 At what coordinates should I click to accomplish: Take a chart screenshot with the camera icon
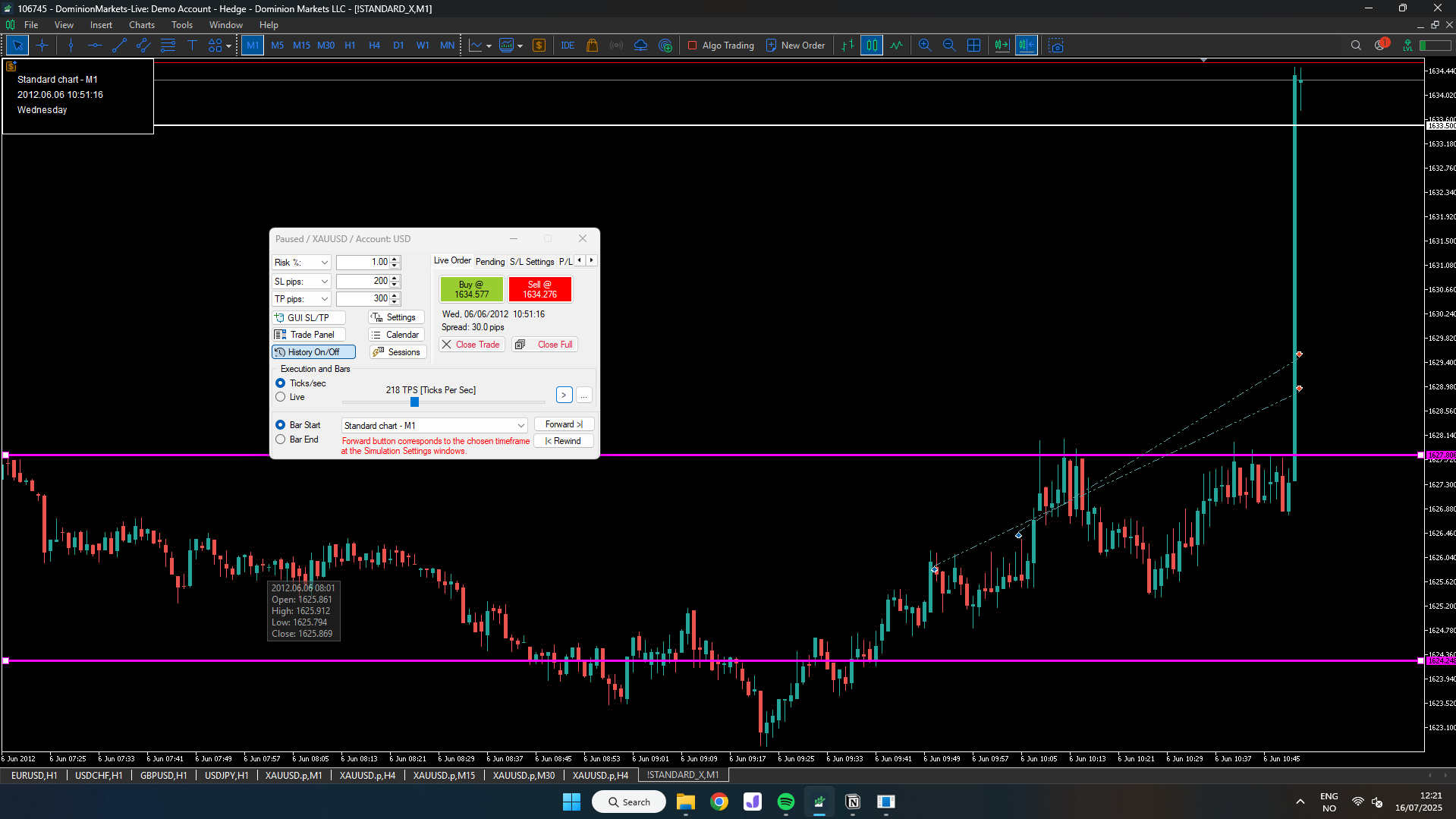1055,46
